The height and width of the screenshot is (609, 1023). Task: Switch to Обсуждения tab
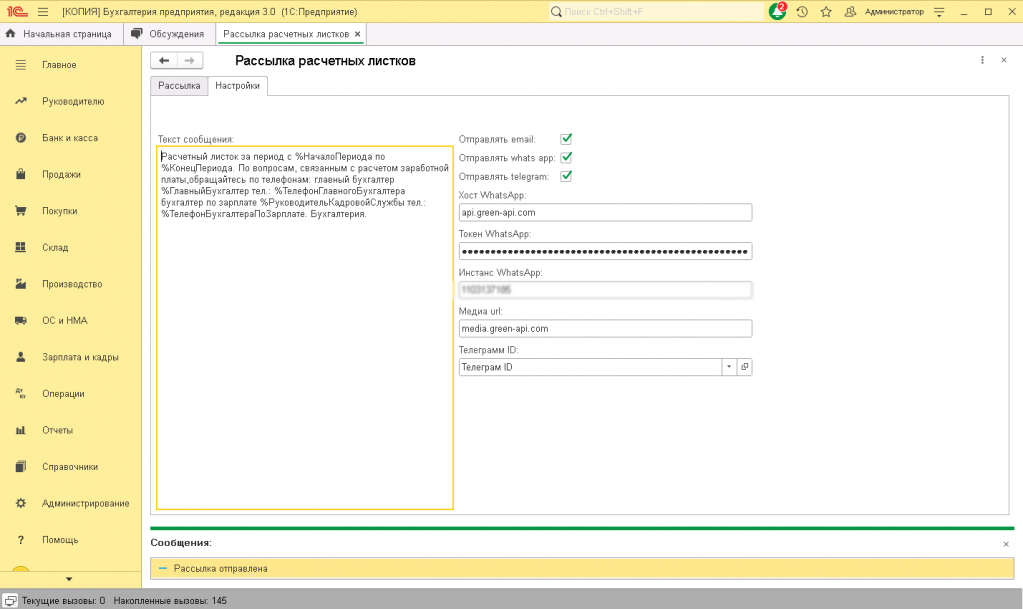pos(169,34)
